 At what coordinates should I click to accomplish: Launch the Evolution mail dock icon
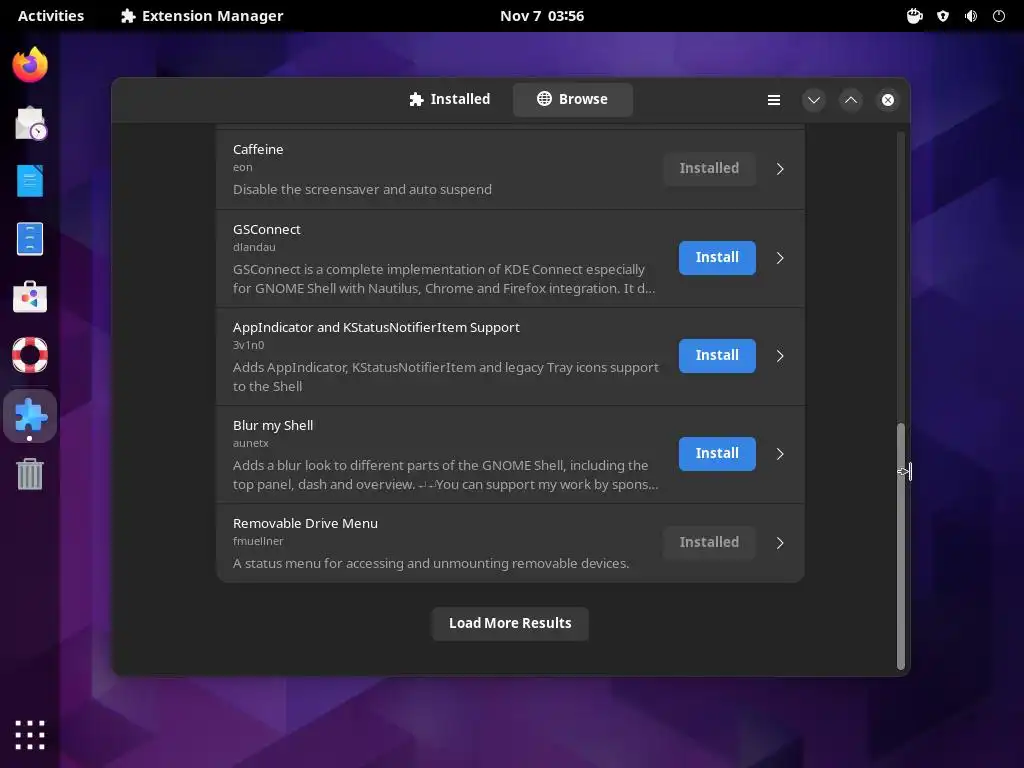30,123
